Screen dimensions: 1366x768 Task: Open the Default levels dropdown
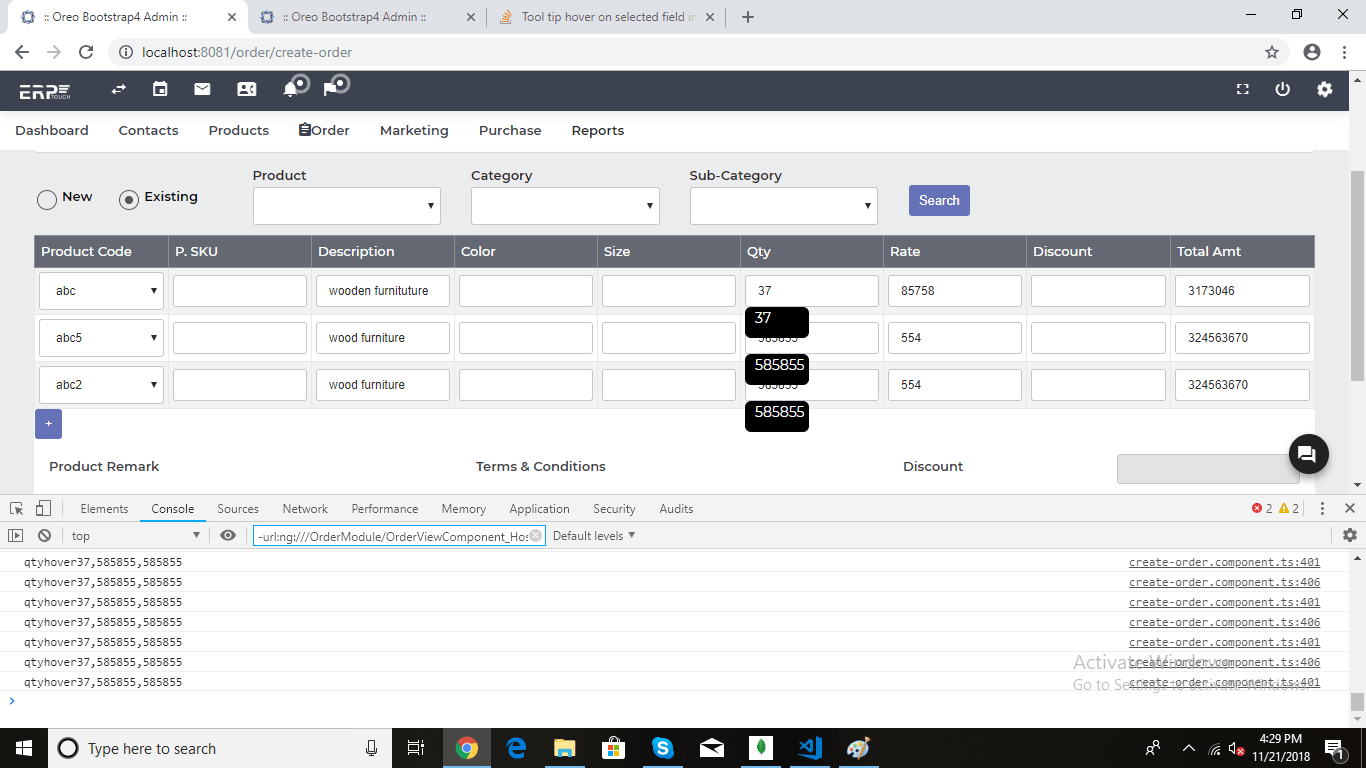594,536
